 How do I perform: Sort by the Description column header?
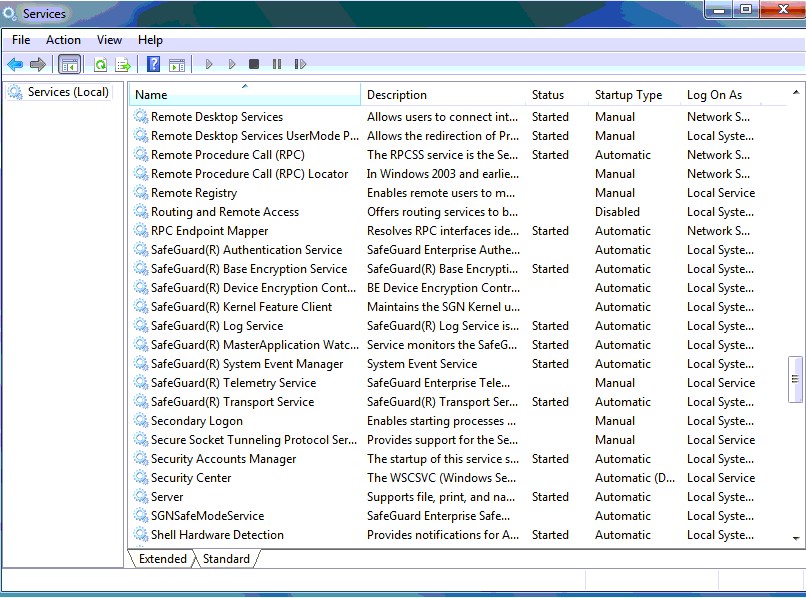[444, 95]
